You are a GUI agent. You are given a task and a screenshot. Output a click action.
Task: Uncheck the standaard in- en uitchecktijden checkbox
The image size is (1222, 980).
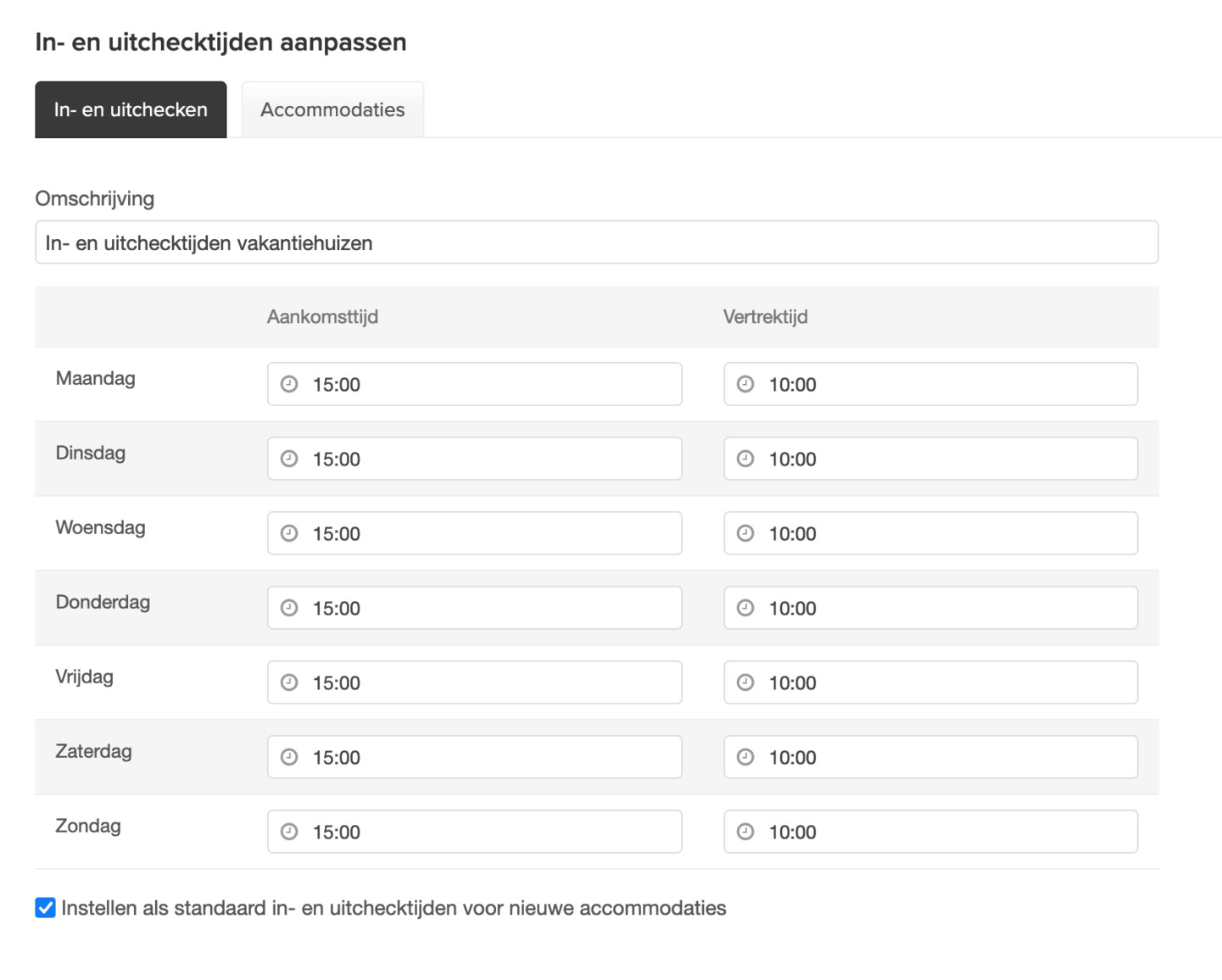[x=46, y=908]
